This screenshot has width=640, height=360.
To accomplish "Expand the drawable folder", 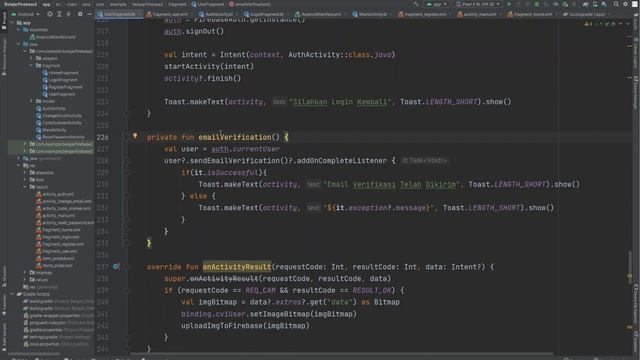I will [25, 173].
